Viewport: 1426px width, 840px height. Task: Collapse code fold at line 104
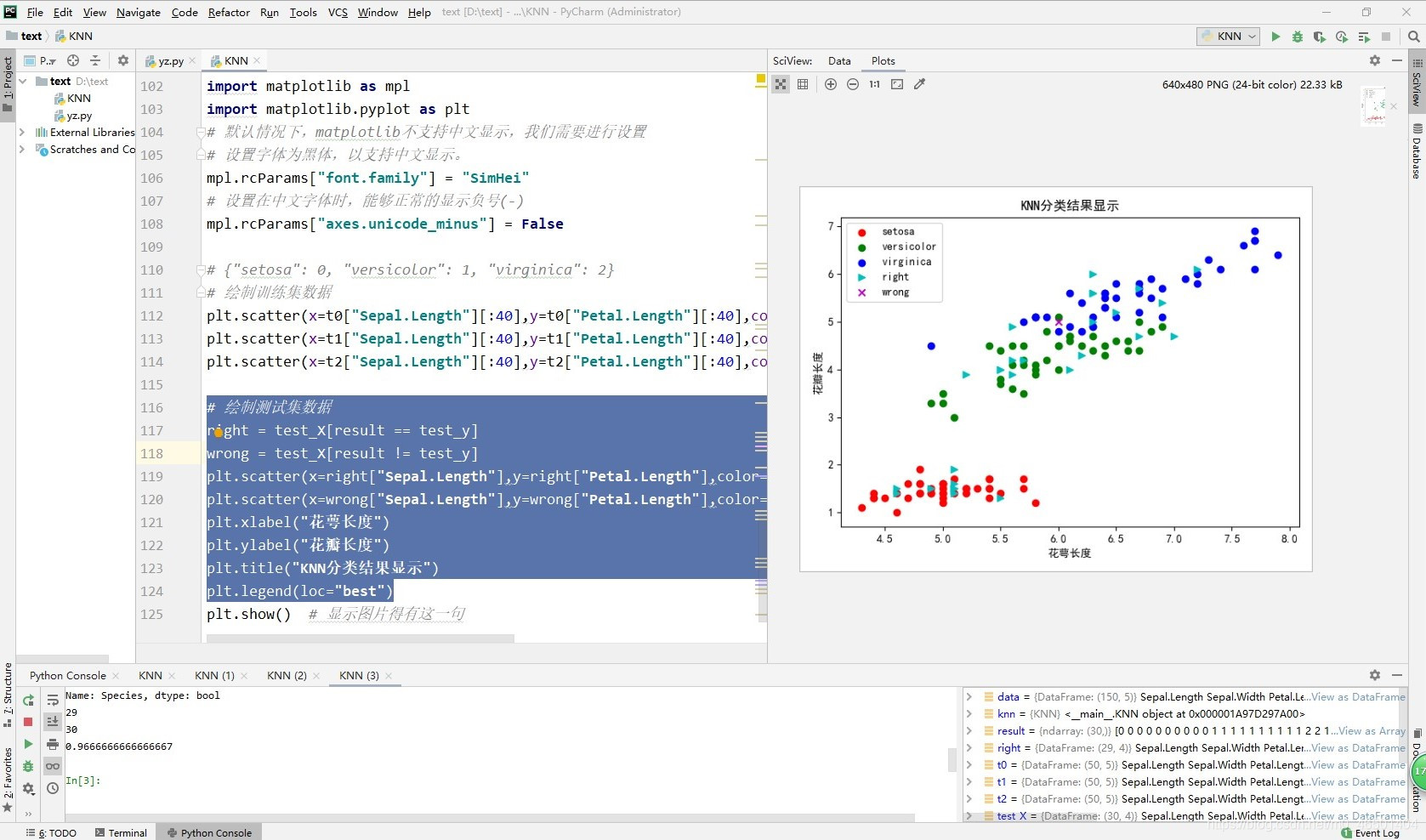[x=201, y=133]
